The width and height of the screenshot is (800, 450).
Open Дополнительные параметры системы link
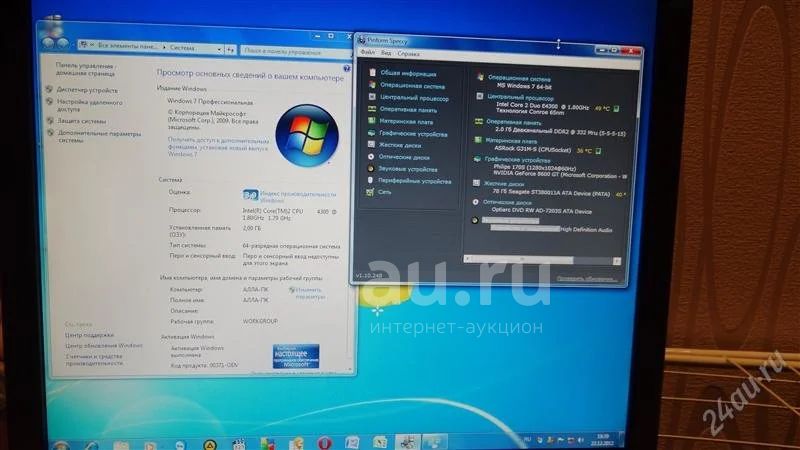99,137
